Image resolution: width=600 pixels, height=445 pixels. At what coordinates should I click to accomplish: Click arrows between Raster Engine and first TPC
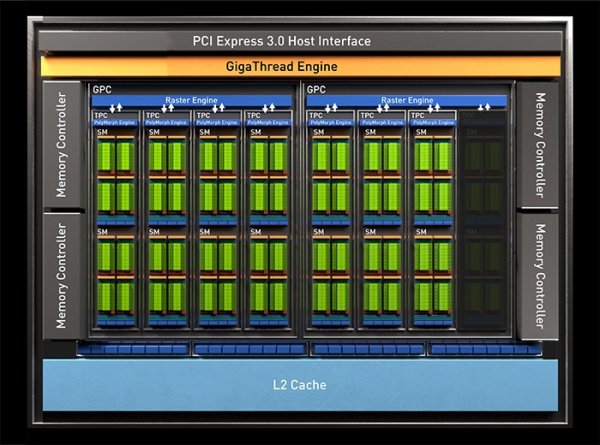[116, 108]
